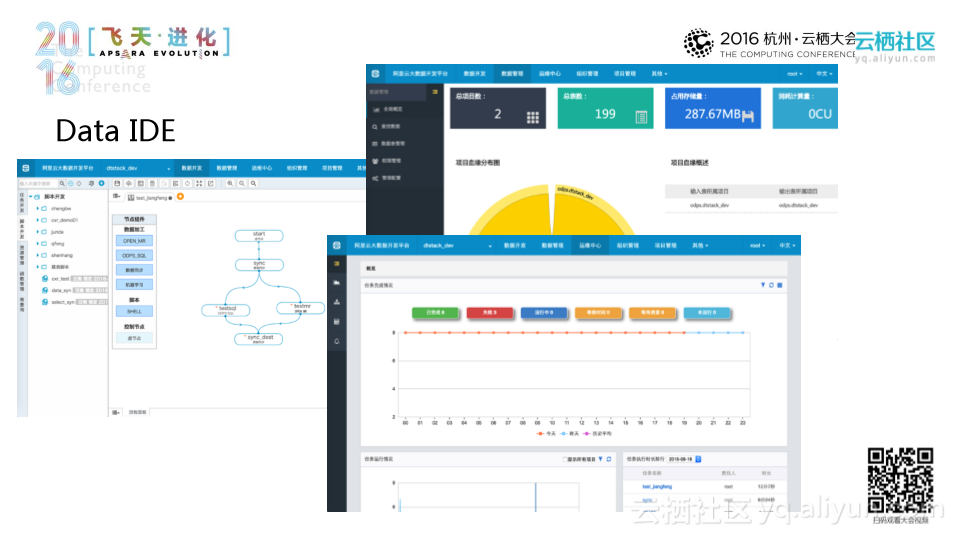
Task: Open root user dropdown in data management window
Action: tap(794, 74)
